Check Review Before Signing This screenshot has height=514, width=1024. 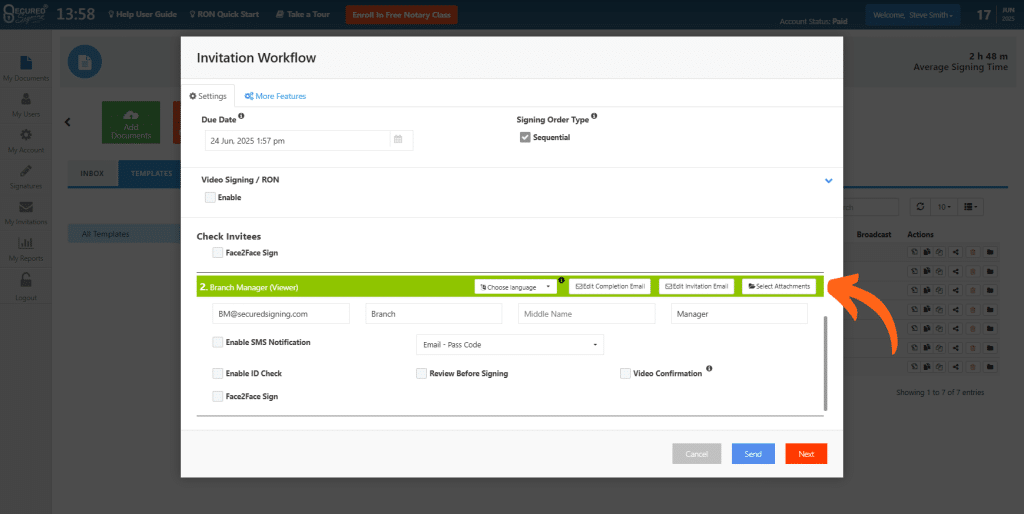pyautogui.click(x=421, y=374)
